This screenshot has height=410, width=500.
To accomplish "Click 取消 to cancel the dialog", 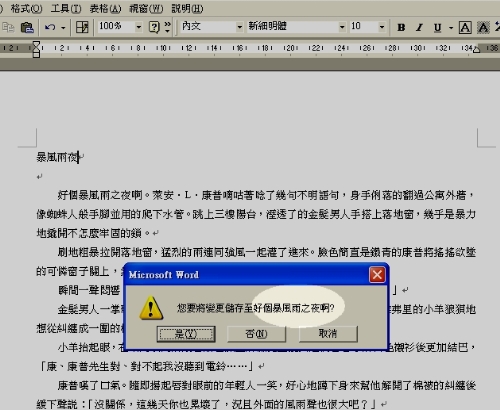I will point(328,334).
